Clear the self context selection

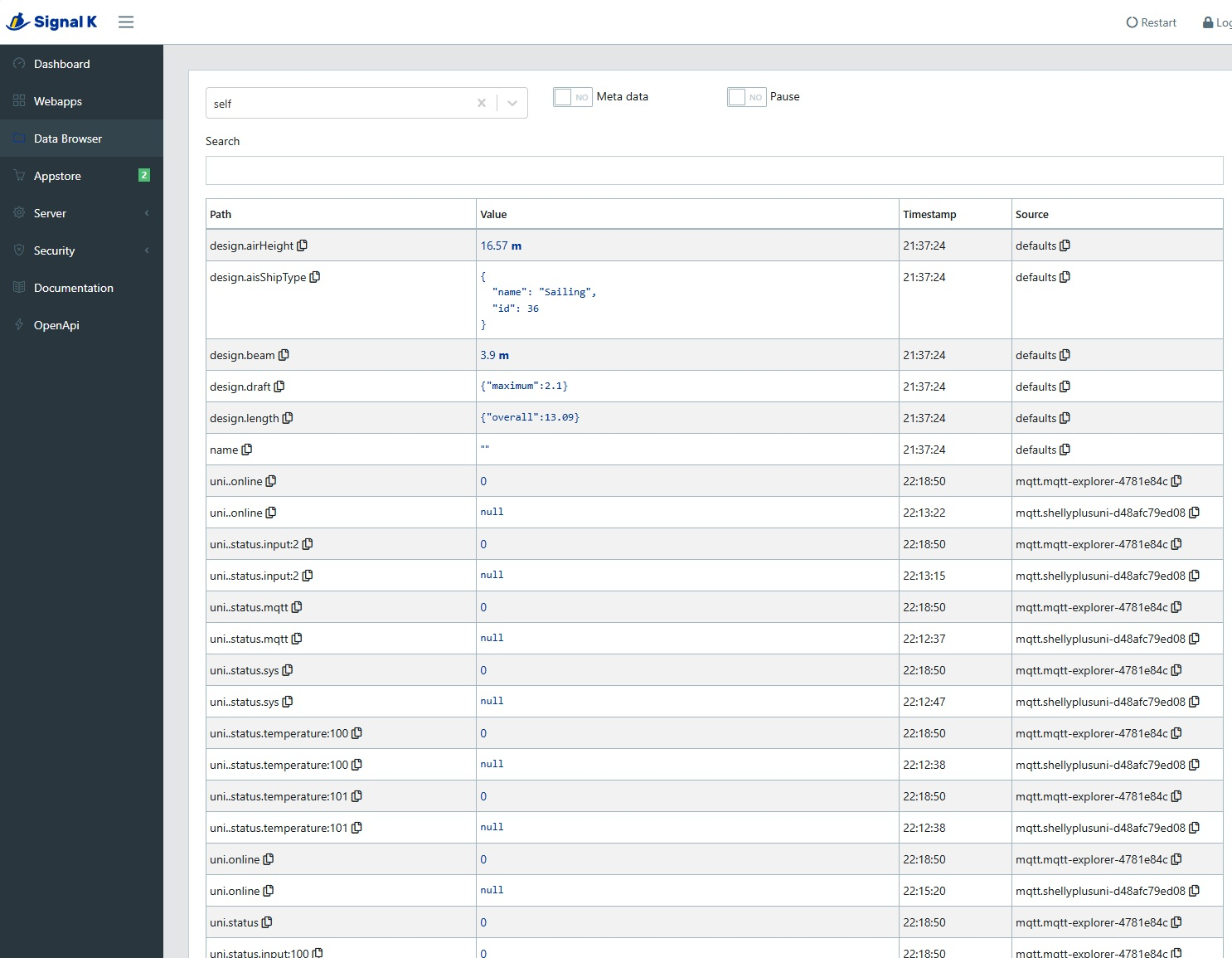click(x=482, y=103)
